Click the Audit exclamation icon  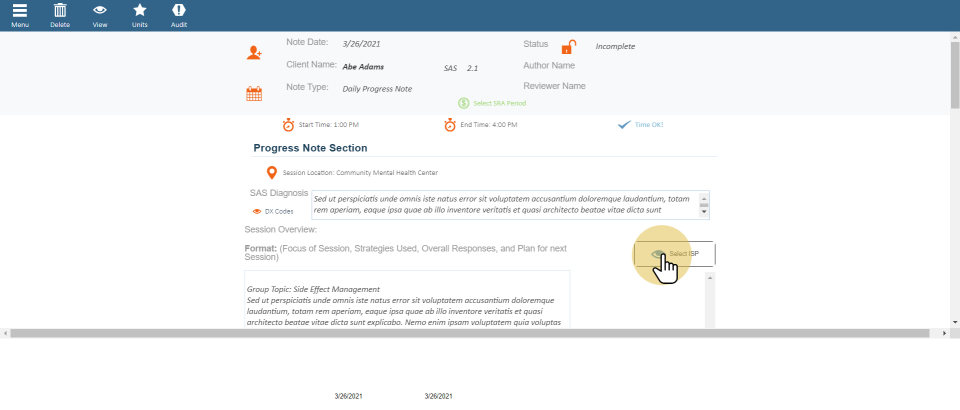tap(179, 10)
